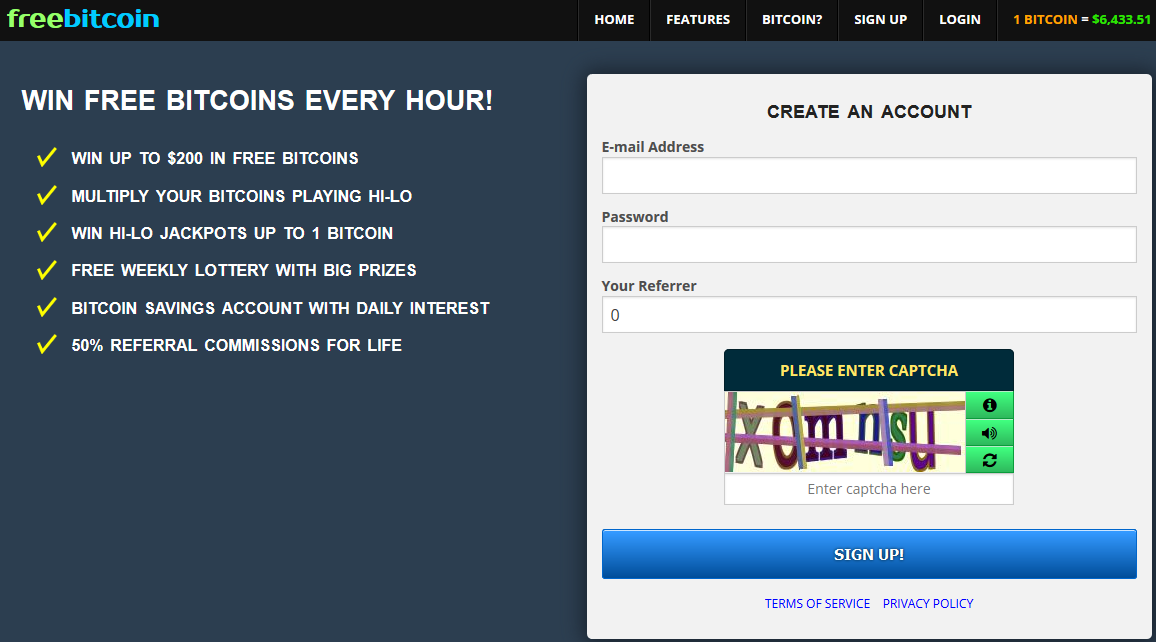Click the Your Referrer label

pyautogui.click(x=649, y=286)
